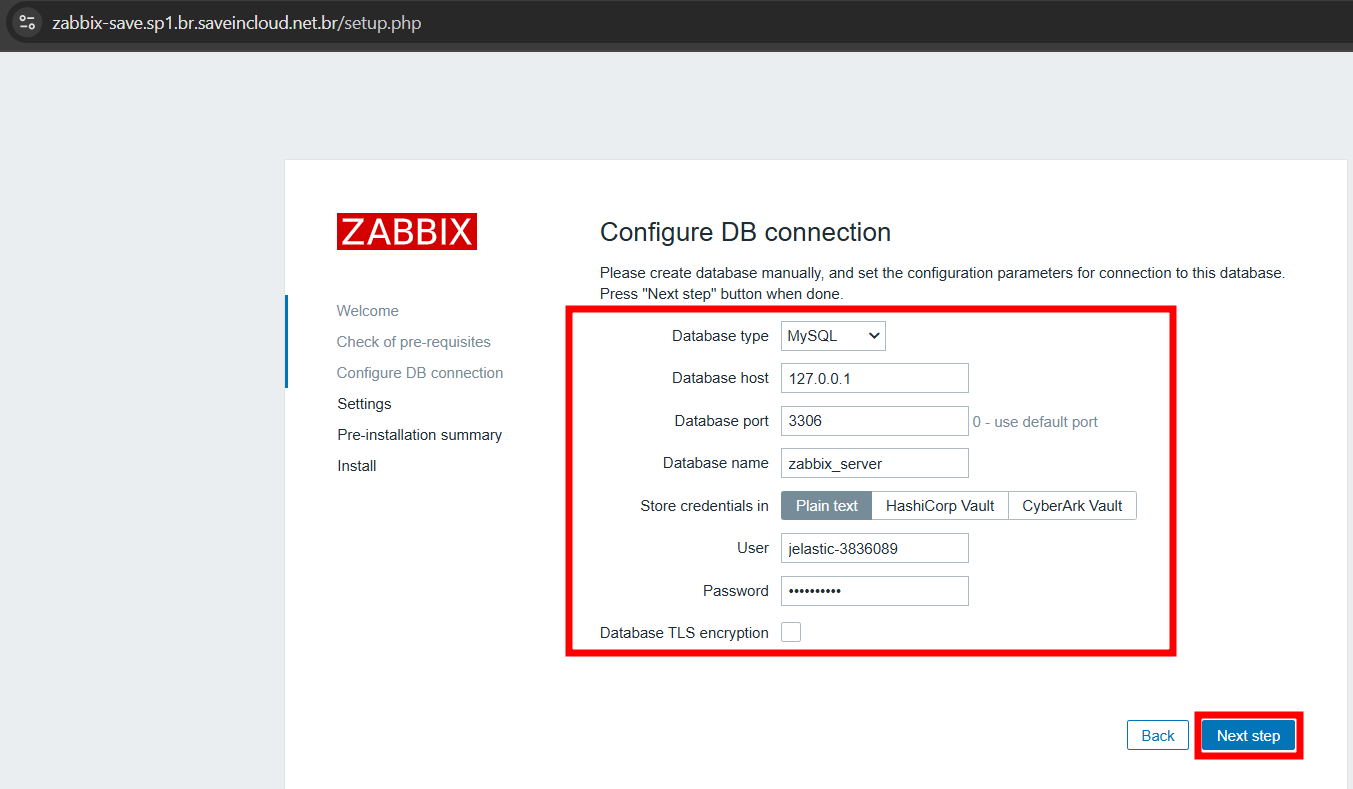The width and height of the screenshot is (1353, 789).
Task: Click the 'Please create database manually' instruction text
Action: click(942, 283)
